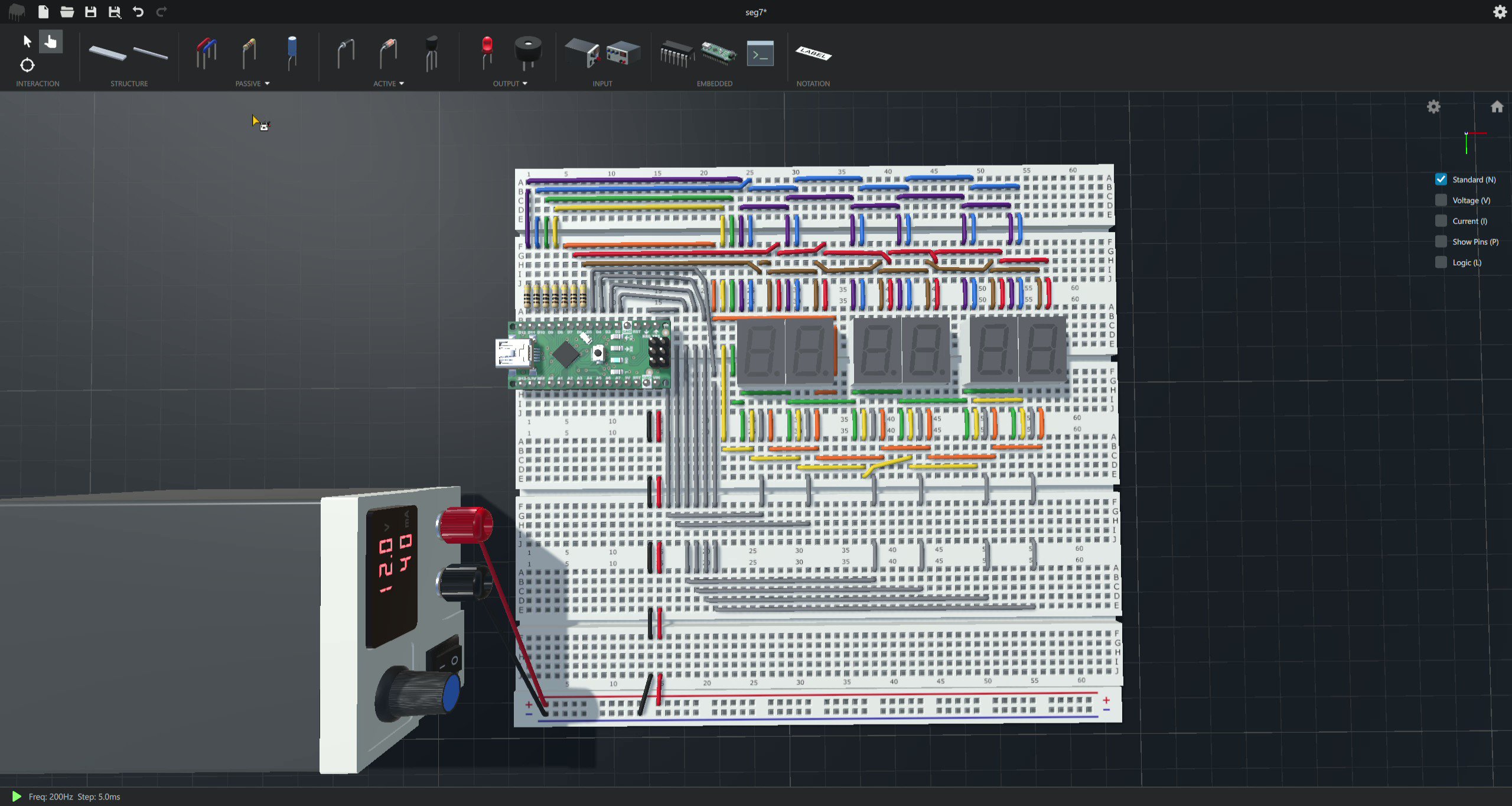This screenshot has width=1512, height=806.
Task: Choose the Save As floppy icon
Action: click(x=115, y=12)
